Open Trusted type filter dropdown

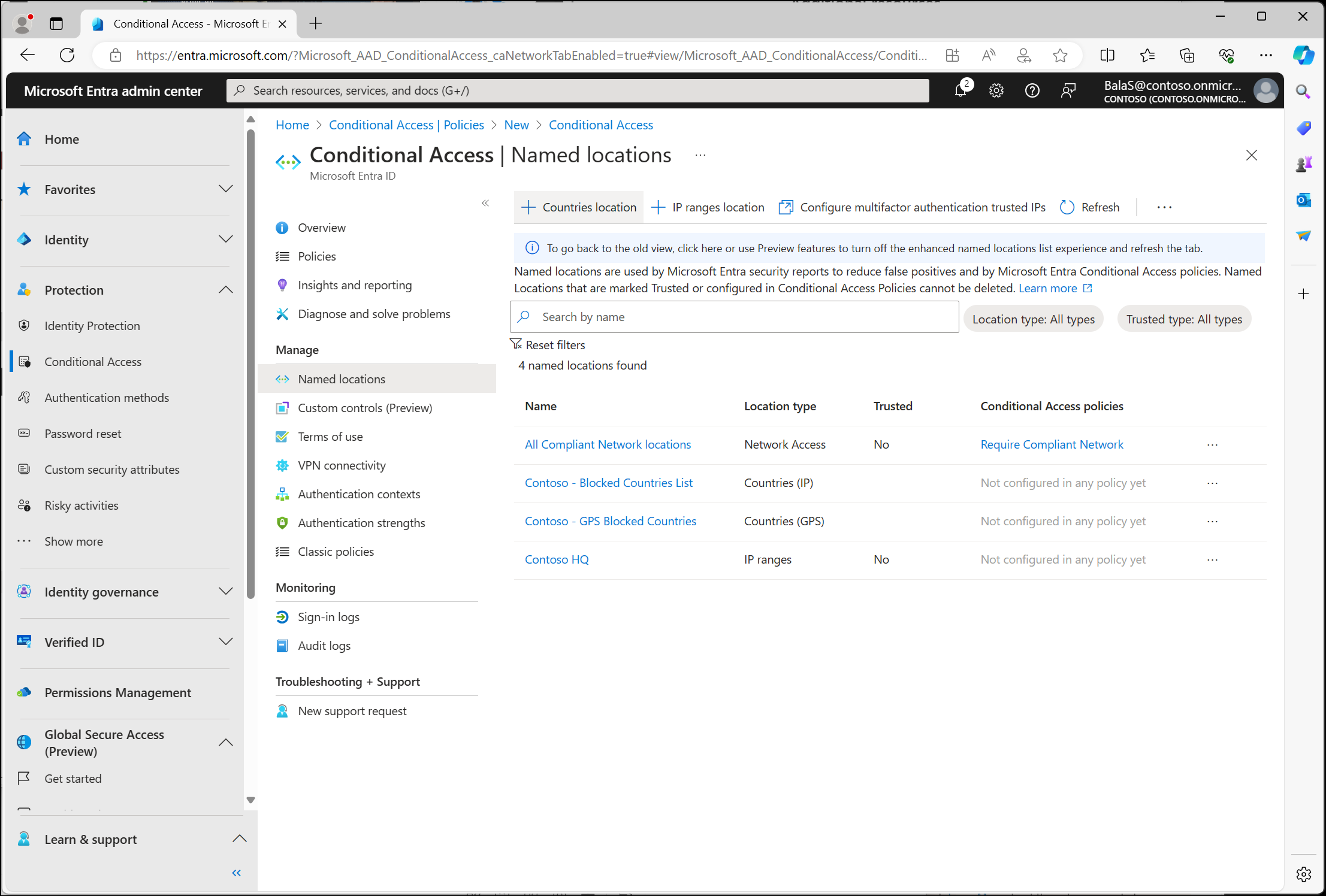tap(1183, 319)
